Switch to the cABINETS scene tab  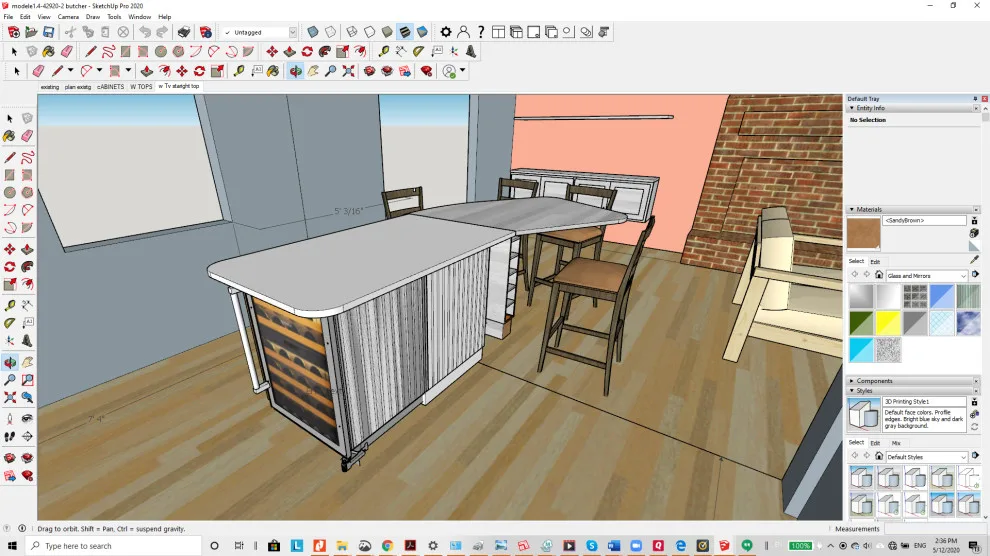coord(110,87)
